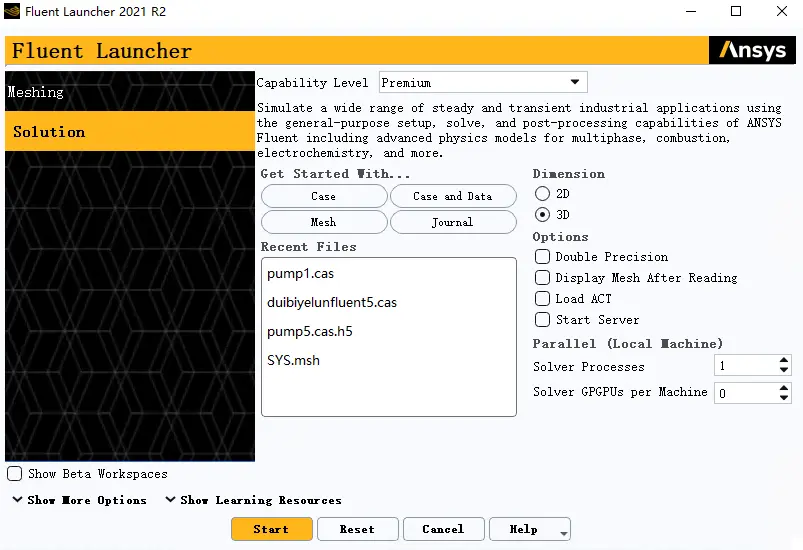Minimize the Fluent Launcher window
The width and height of the screenshot is (803, 550).
click(x=691, y=11)
